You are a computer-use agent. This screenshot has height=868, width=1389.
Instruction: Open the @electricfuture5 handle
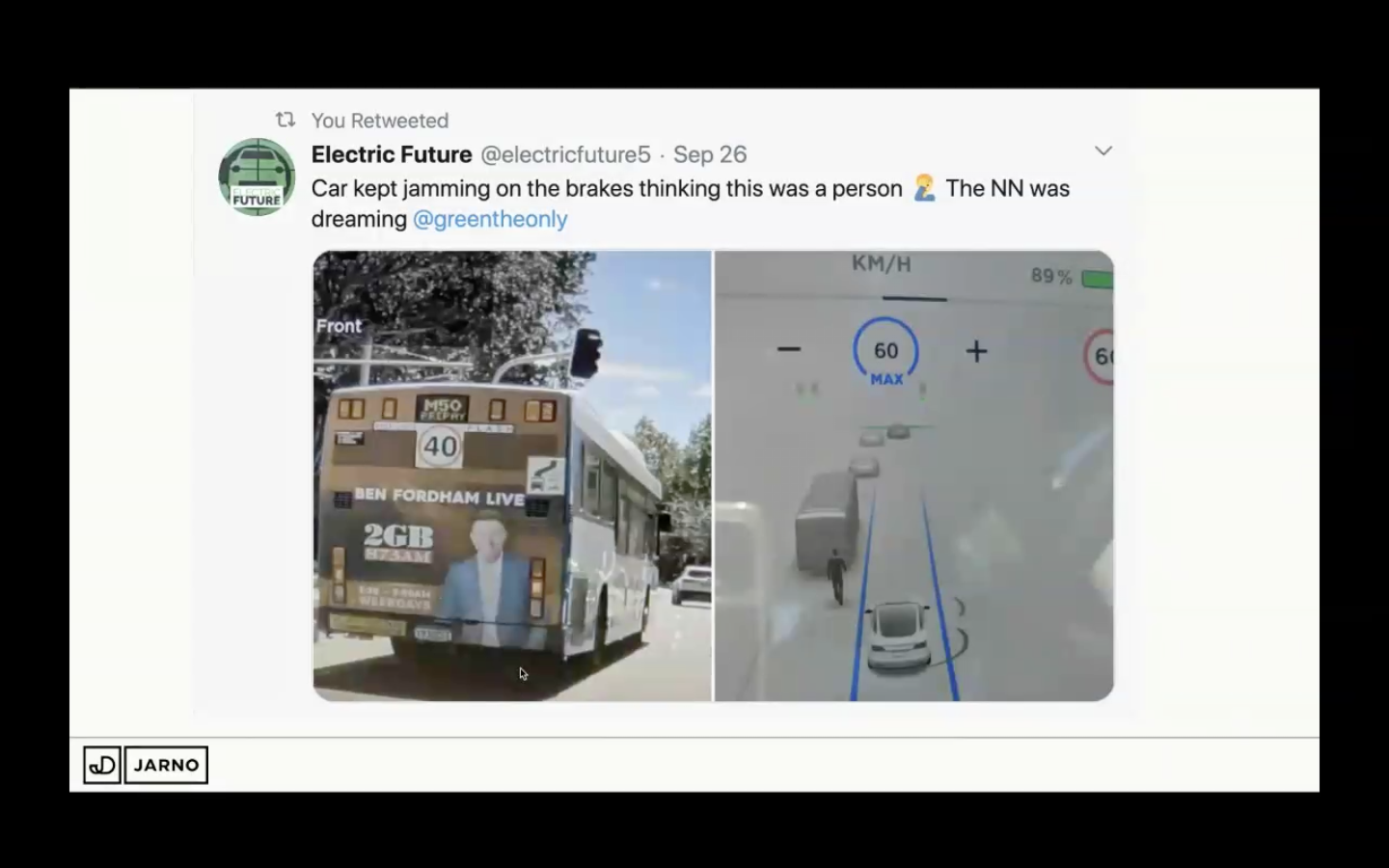tap(566, 154)
